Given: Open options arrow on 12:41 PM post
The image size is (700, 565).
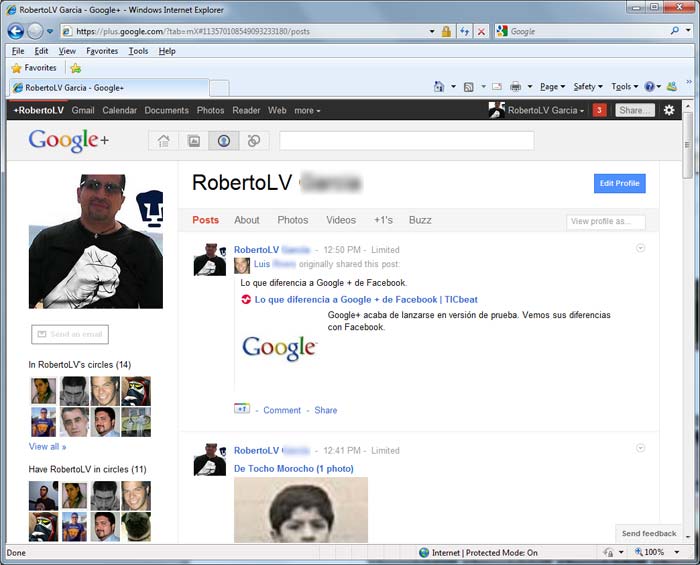Looking at the screenshot, I should 640,448.
